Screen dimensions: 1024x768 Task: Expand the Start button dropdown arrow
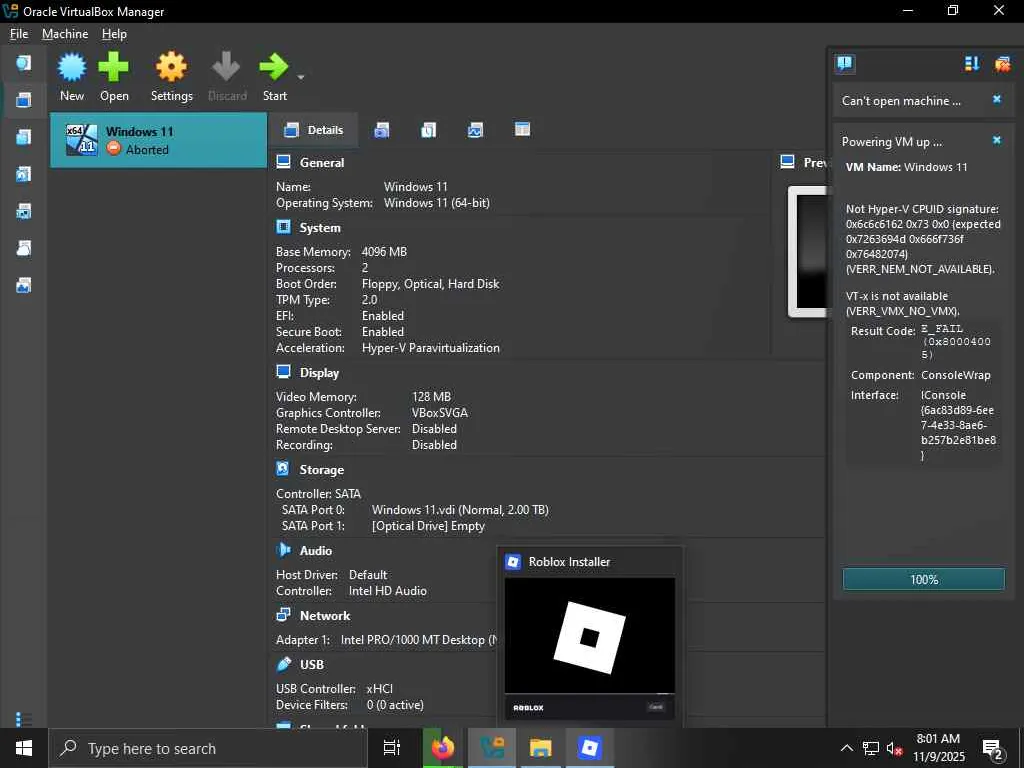pos(300,77)
